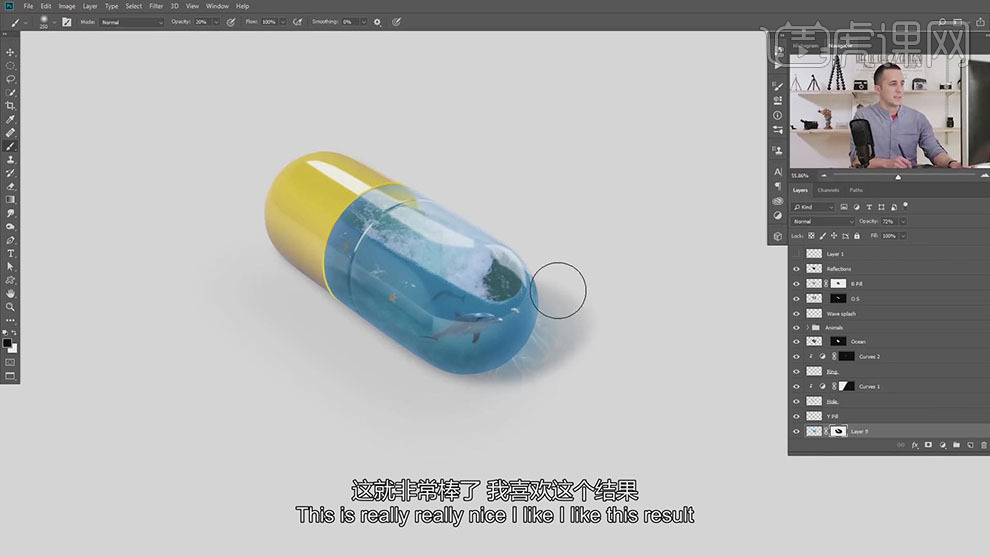
Task: Open the Flow dropdown arrow
Action: point(283,22)
